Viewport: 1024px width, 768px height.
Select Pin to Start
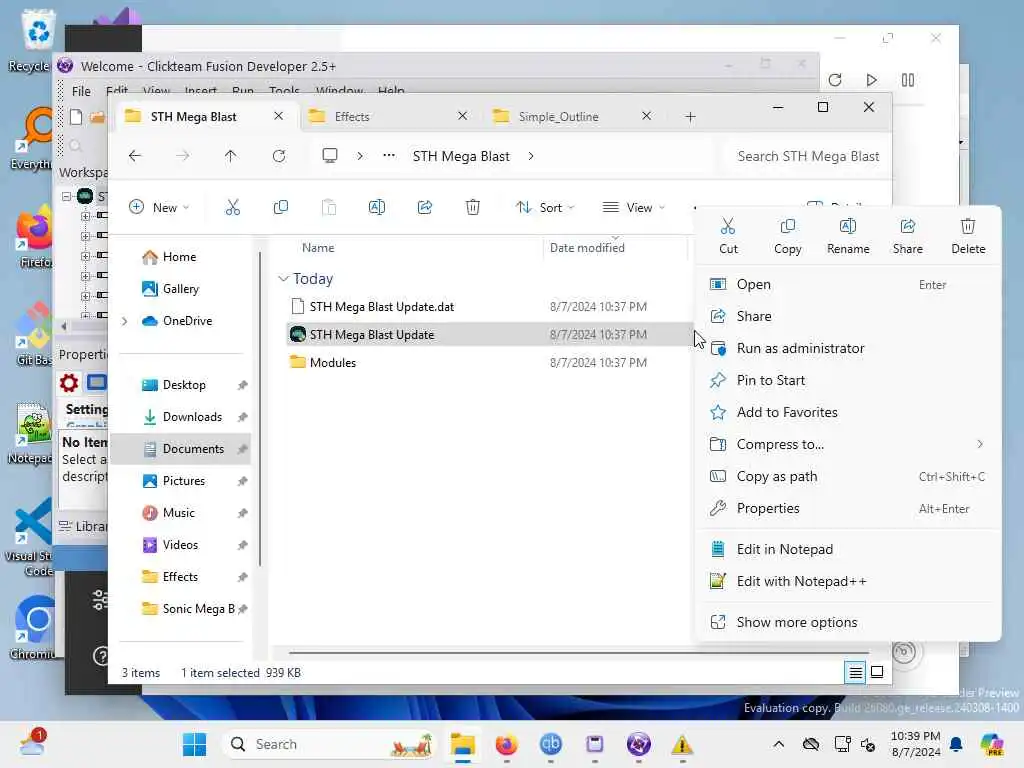point(848,380)
